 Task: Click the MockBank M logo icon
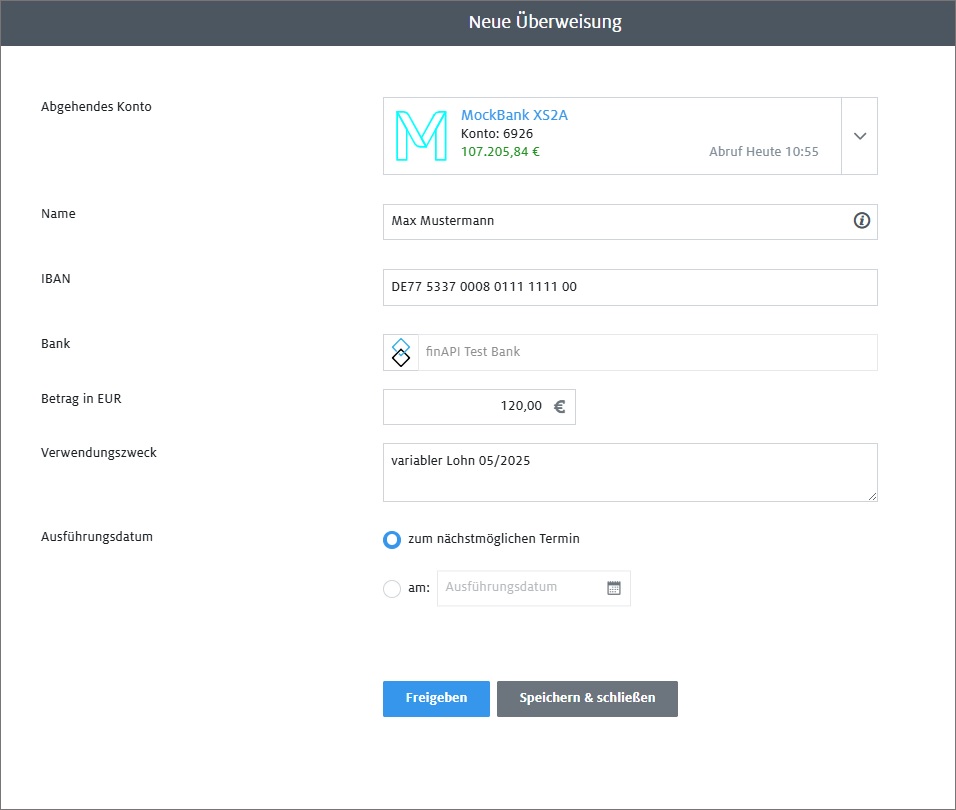421,136
